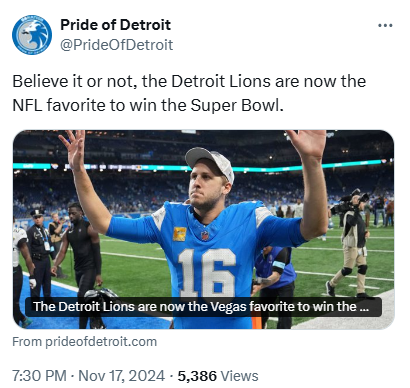Open the @PrideOfDetroit handle link
Screen dimensions: 410x388
click(x=116, y=45)
